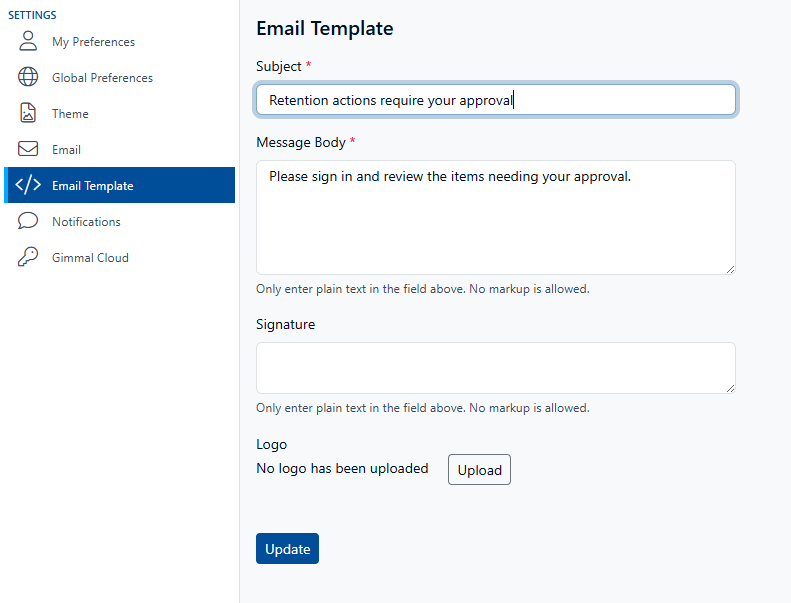The height and width of the screenshot is (603, 791).
Task: Click the My Preferences person icon
Action: (x=28, y=42)
